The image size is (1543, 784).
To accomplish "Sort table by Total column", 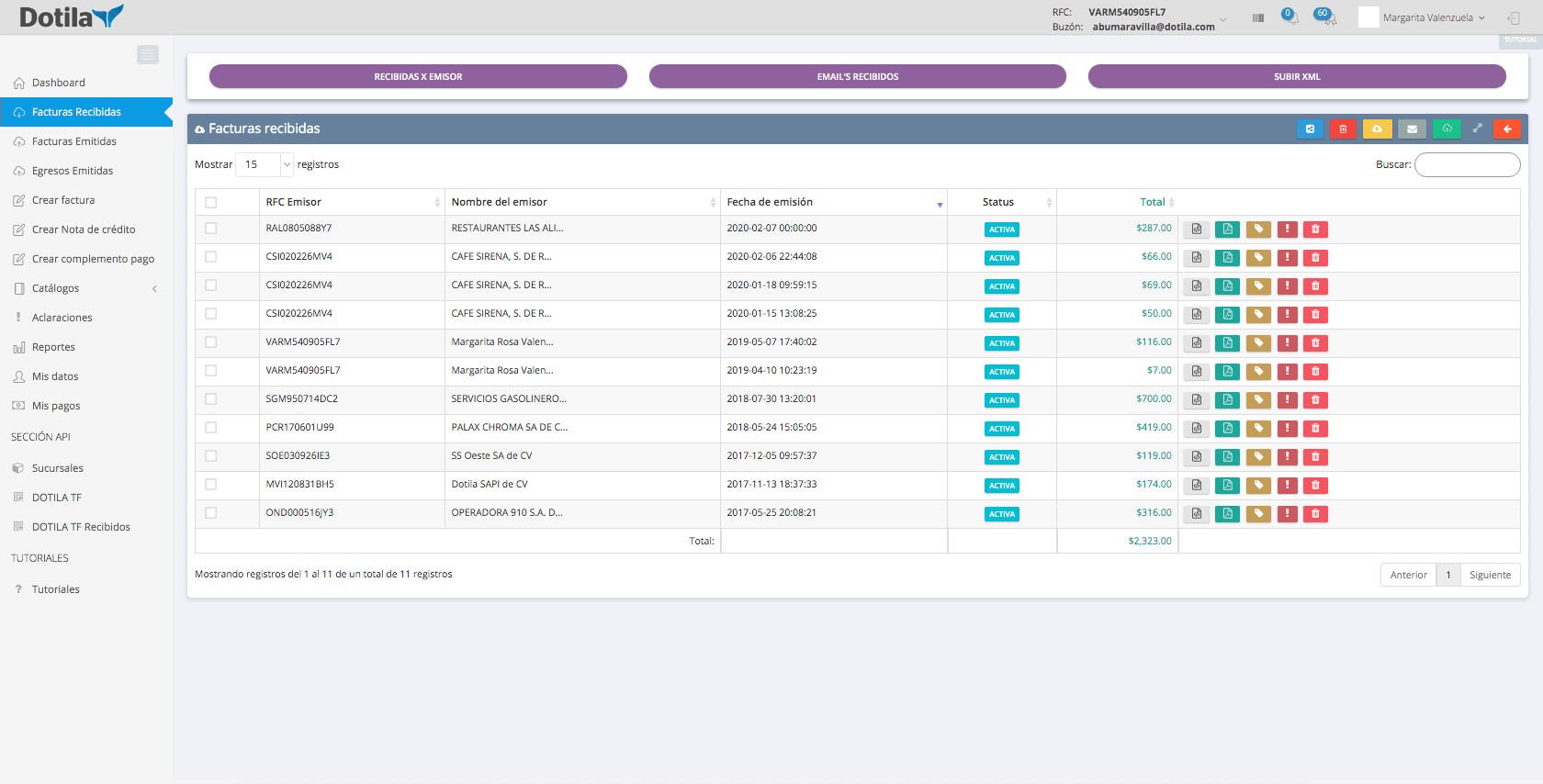I will (x=1118, y=202).
